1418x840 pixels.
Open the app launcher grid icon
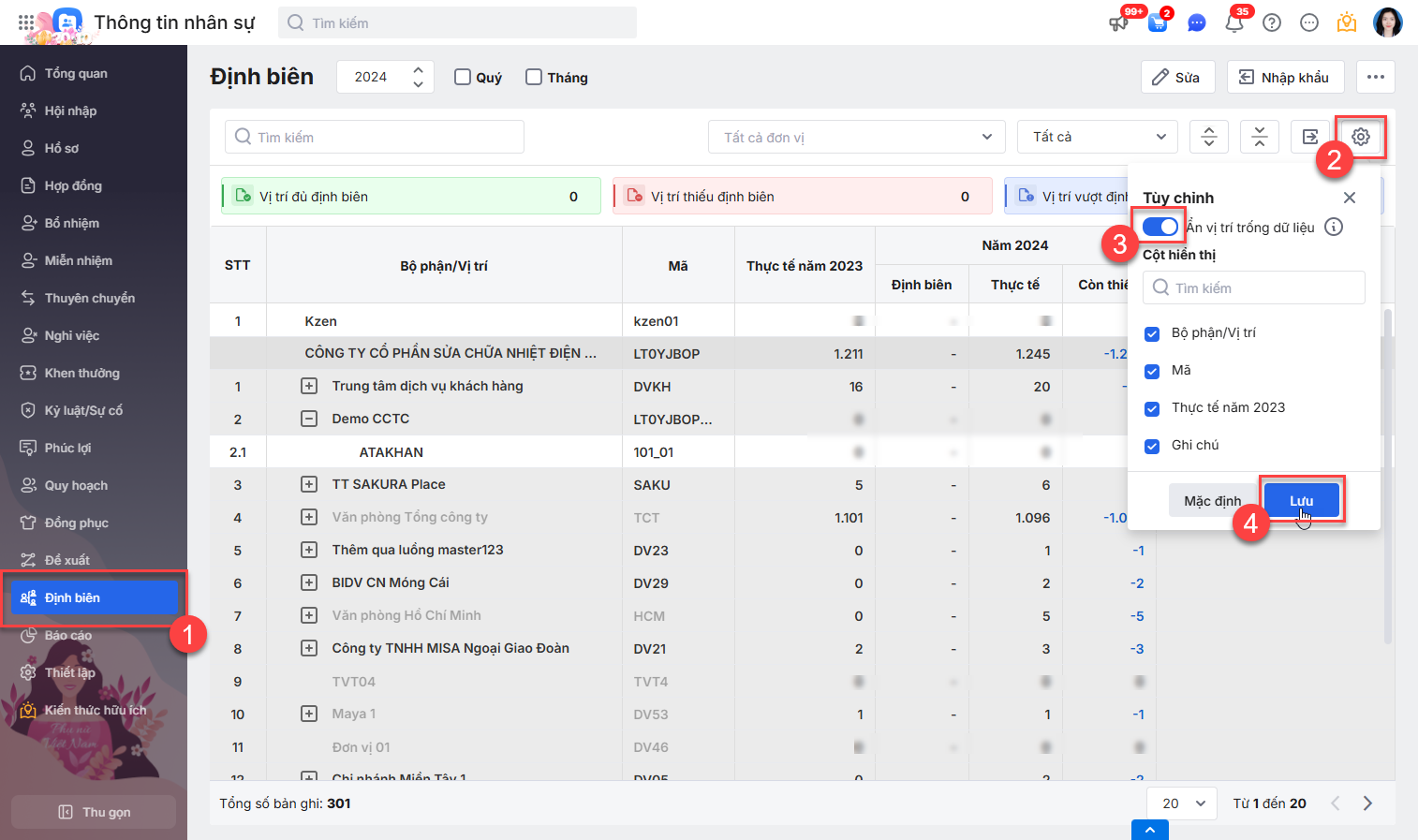click(26, 22)
